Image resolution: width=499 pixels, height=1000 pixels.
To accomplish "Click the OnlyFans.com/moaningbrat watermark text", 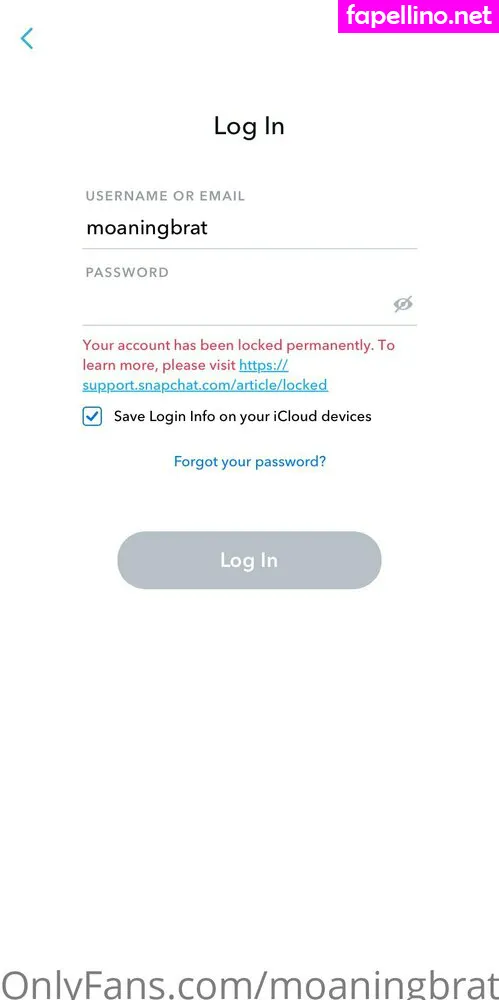I will [x=250, y=984].
